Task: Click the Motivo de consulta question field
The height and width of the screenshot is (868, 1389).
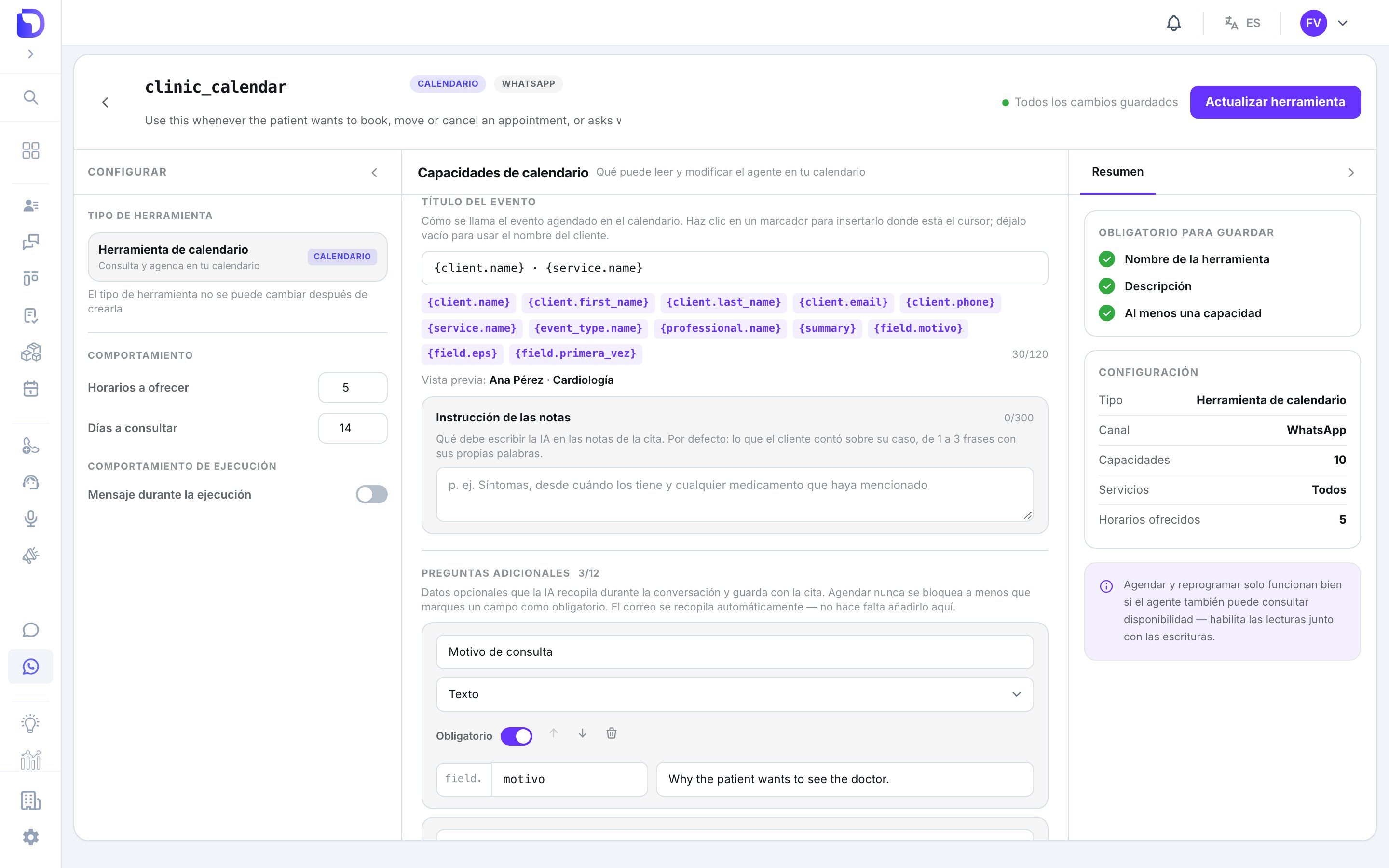Action: 734,652
